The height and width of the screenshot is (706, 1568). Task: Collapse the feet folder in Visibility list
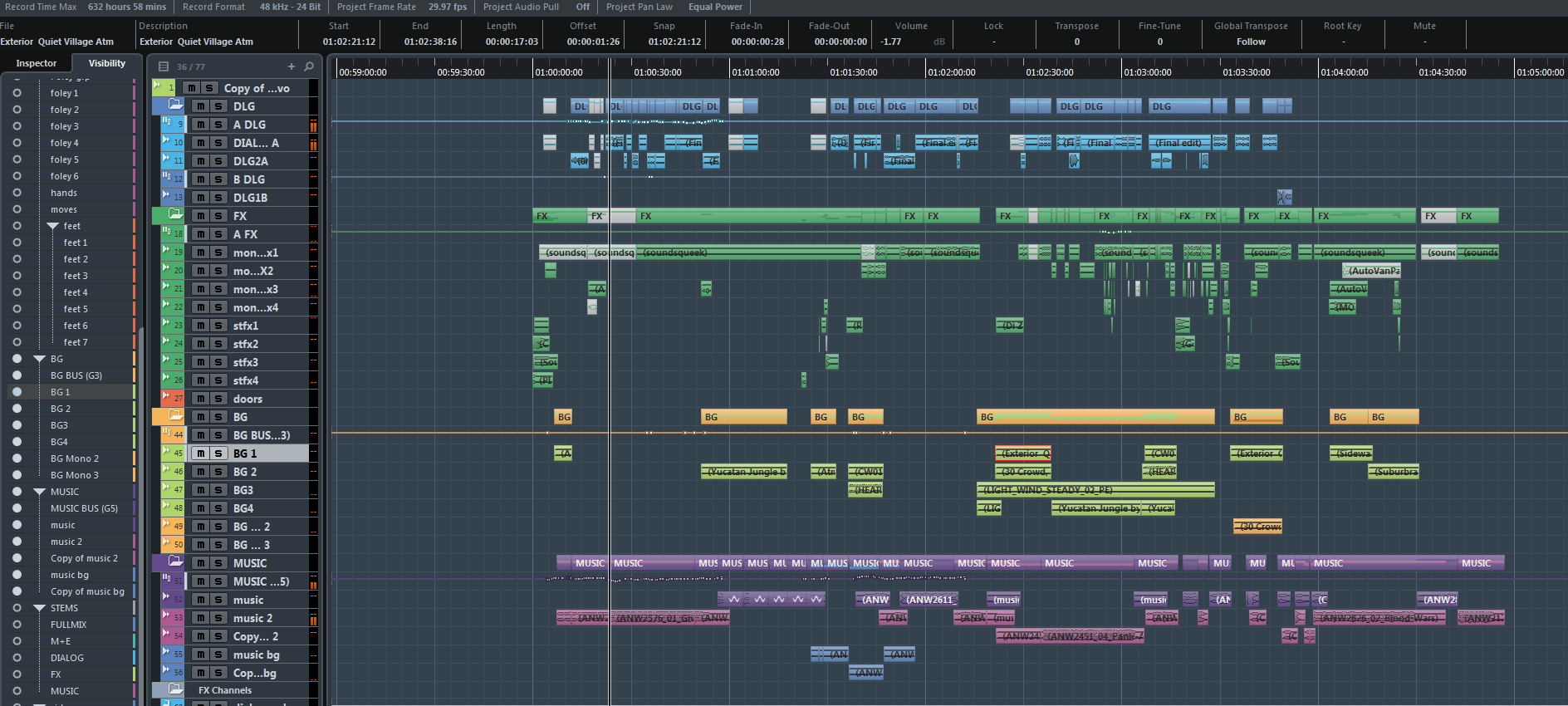(53, 226)
